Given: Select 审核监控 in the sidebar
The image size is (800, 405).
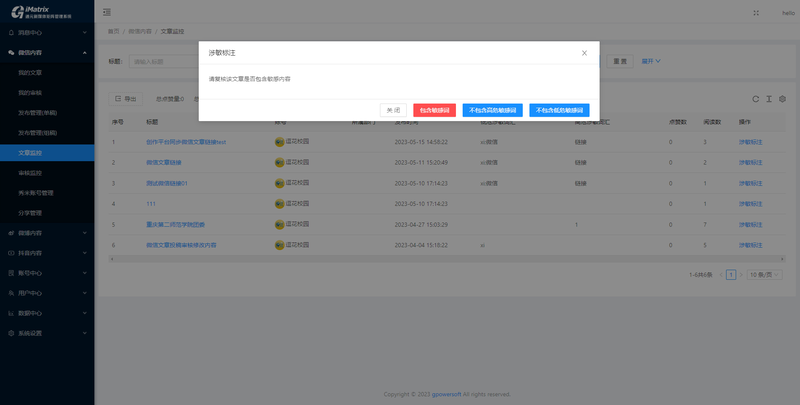Looking at the screenshot, I should coord(30,173).
